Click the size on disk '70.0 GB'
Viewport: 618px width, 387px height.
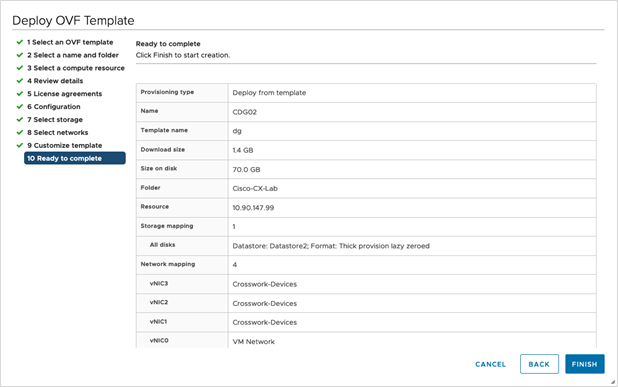(246, 169)
